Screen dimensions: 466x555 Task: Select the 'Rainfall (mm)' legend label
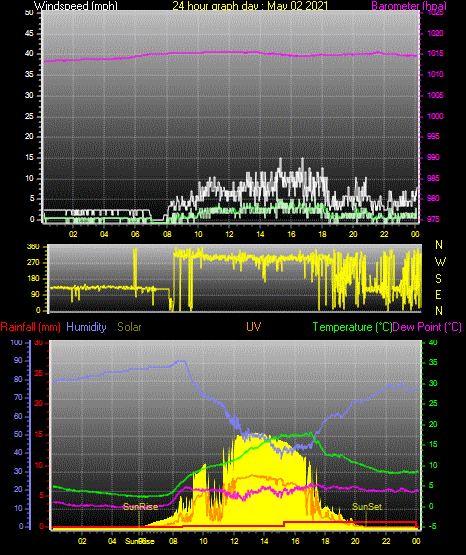[x=30, y=327]
